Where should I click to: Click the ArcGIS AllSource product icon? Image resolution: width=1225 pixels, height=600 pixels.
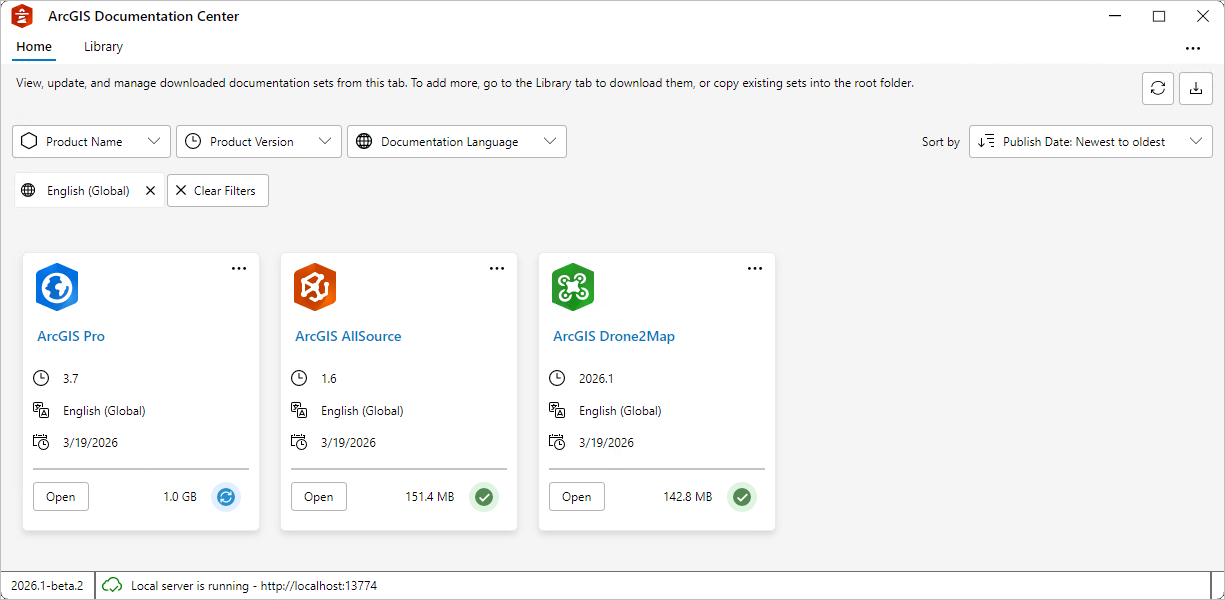pos(315,288)
